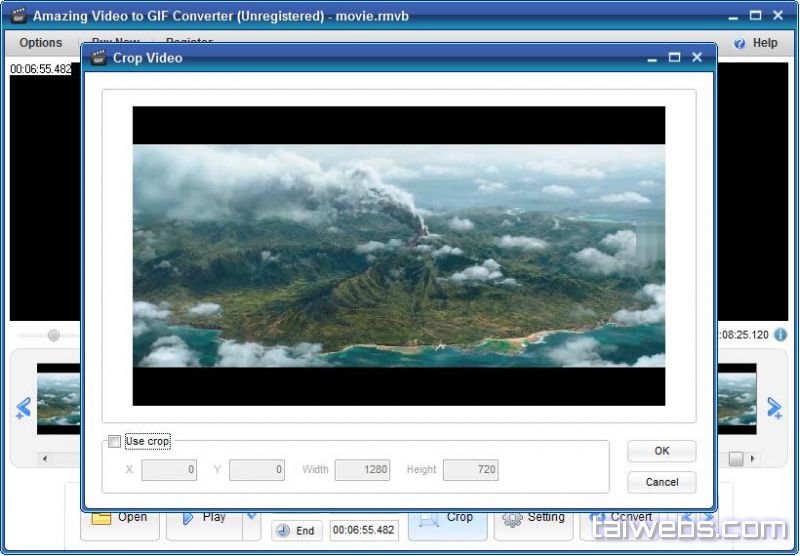Cancel the Crop Video dialog
This screenshot has width=800, height=556.
pos(661,482)
